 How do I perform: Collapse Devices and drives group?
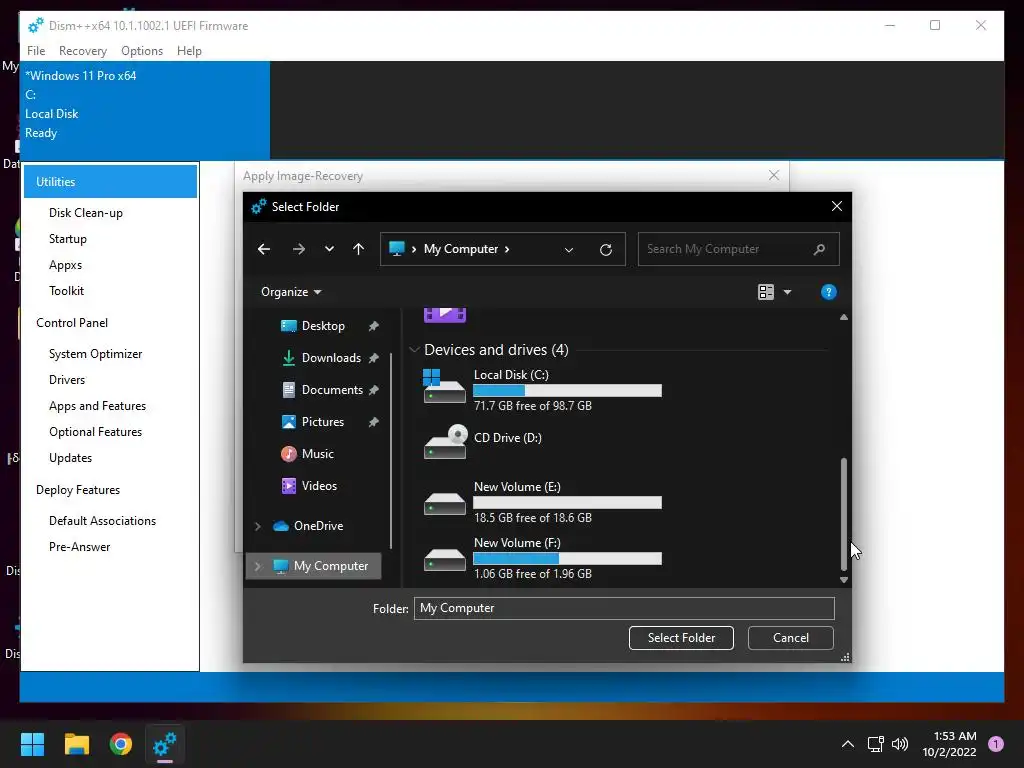tap(414, 350)
